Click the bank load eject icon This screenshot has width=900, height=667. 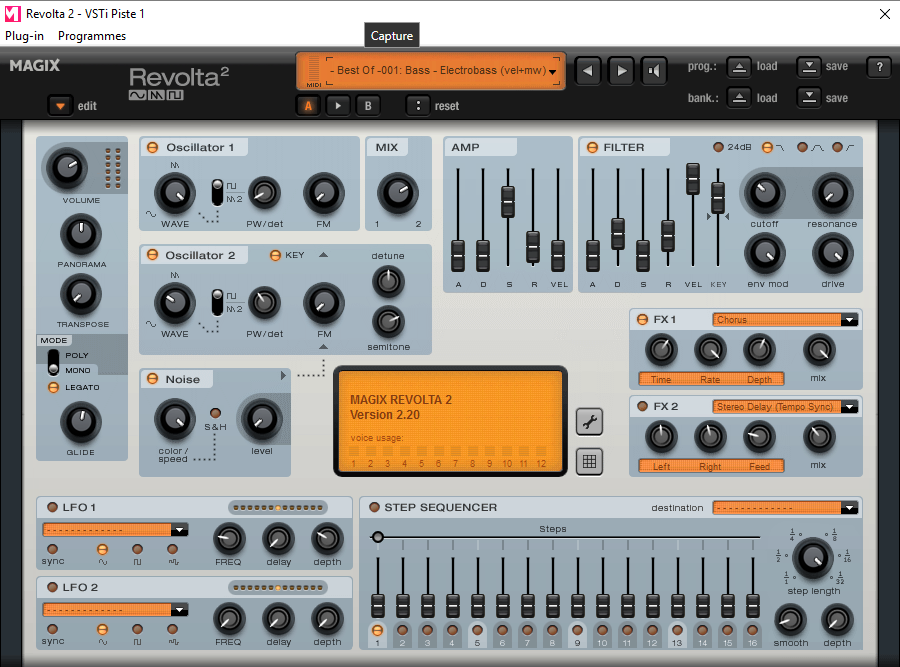pos(739,98)
